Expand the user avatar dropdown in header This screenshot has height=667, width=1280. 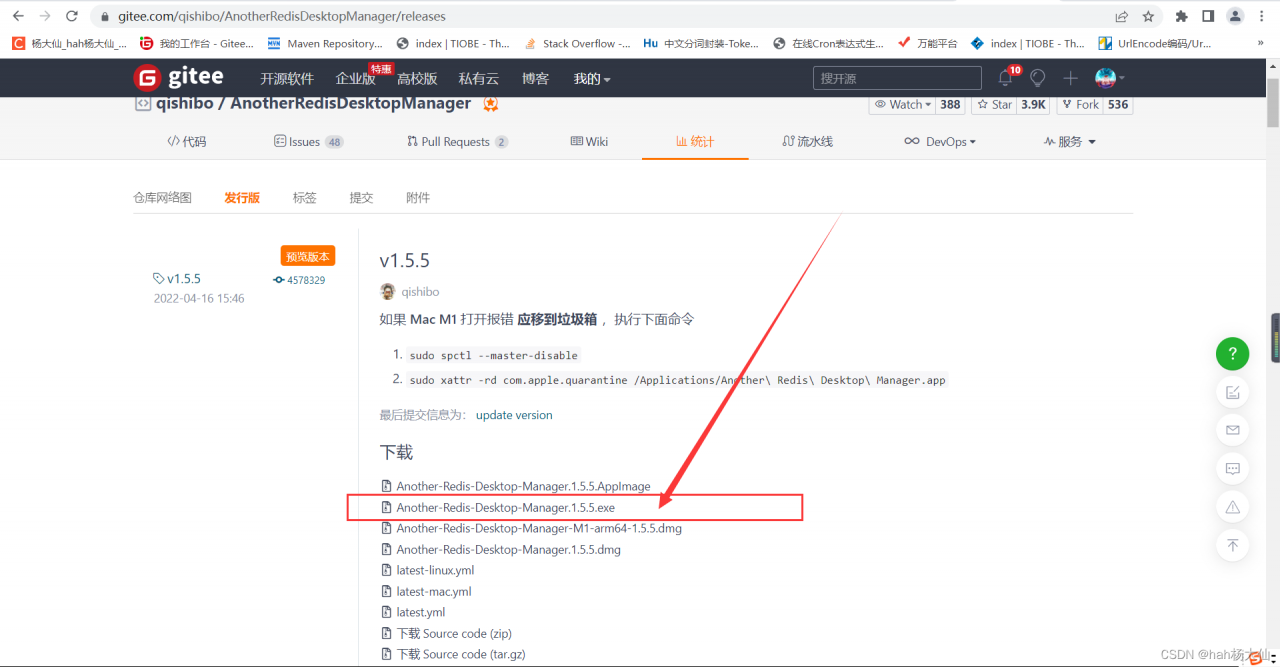click(x=1110, y=77)
